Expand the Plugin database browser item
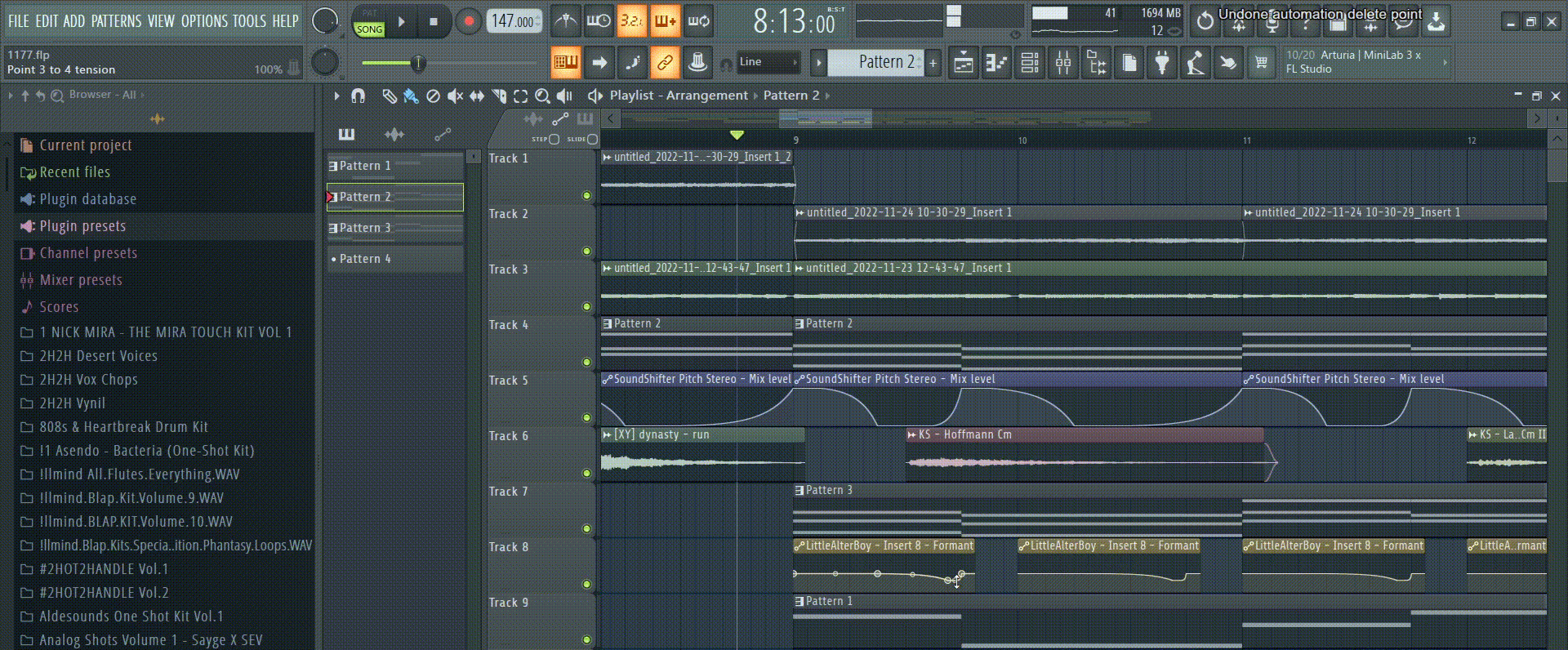The width and height of the screenshot is (1568, 650). [x=87, y=199]
